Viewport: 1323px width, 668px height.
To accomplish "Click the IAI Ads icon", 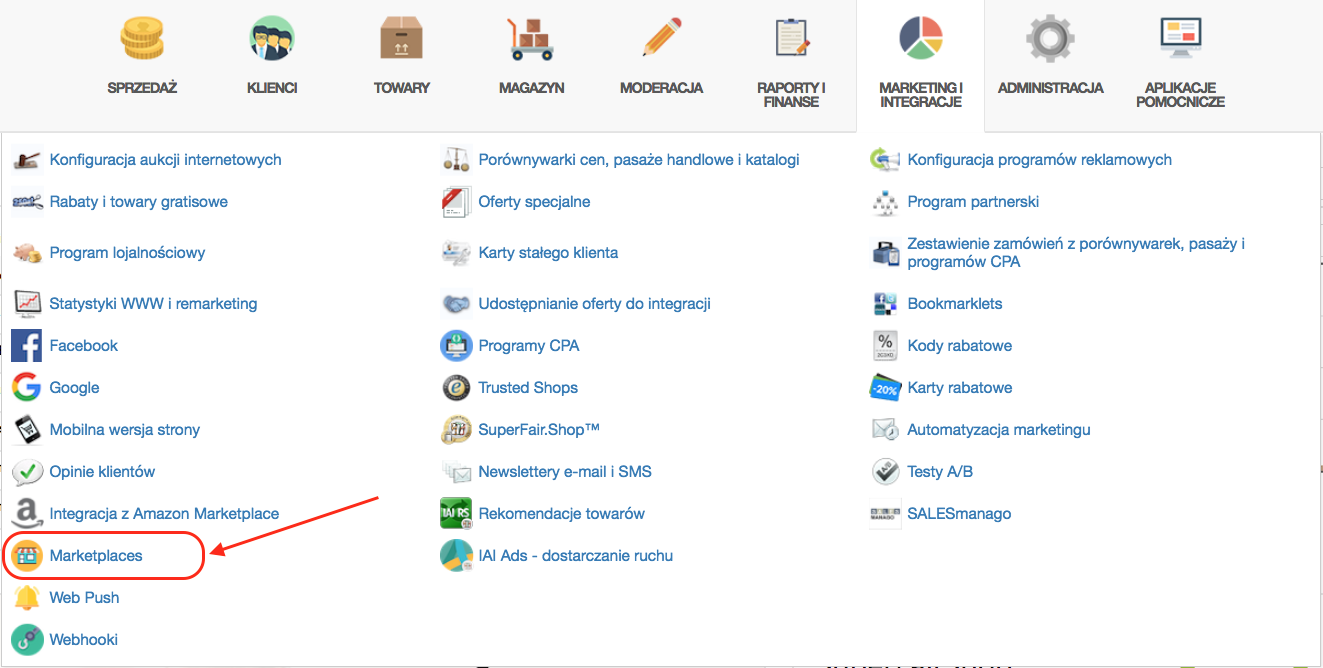I will [456, 556].
